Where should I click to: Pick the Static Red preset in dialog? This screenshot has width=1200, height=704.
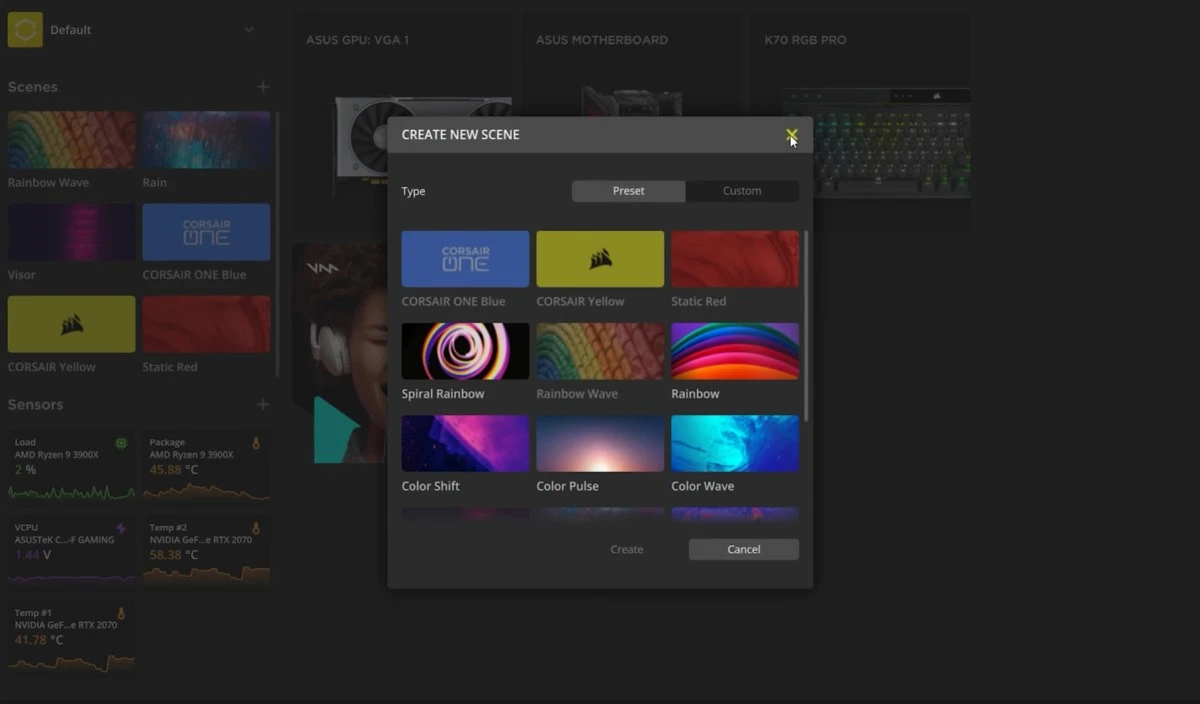coord(735,259)
